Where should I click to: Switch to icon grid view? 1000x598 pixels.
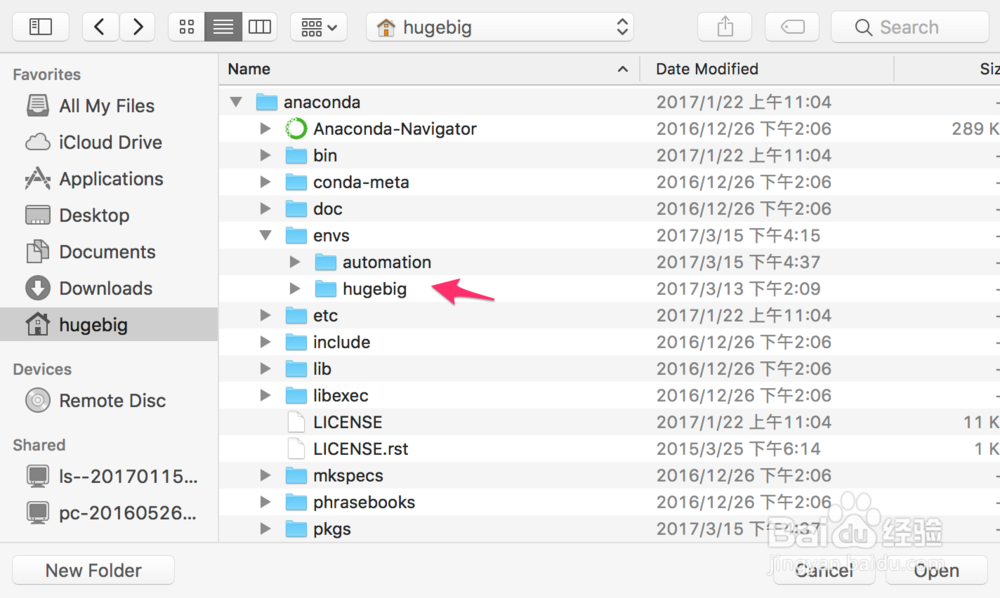pos(186,26)
